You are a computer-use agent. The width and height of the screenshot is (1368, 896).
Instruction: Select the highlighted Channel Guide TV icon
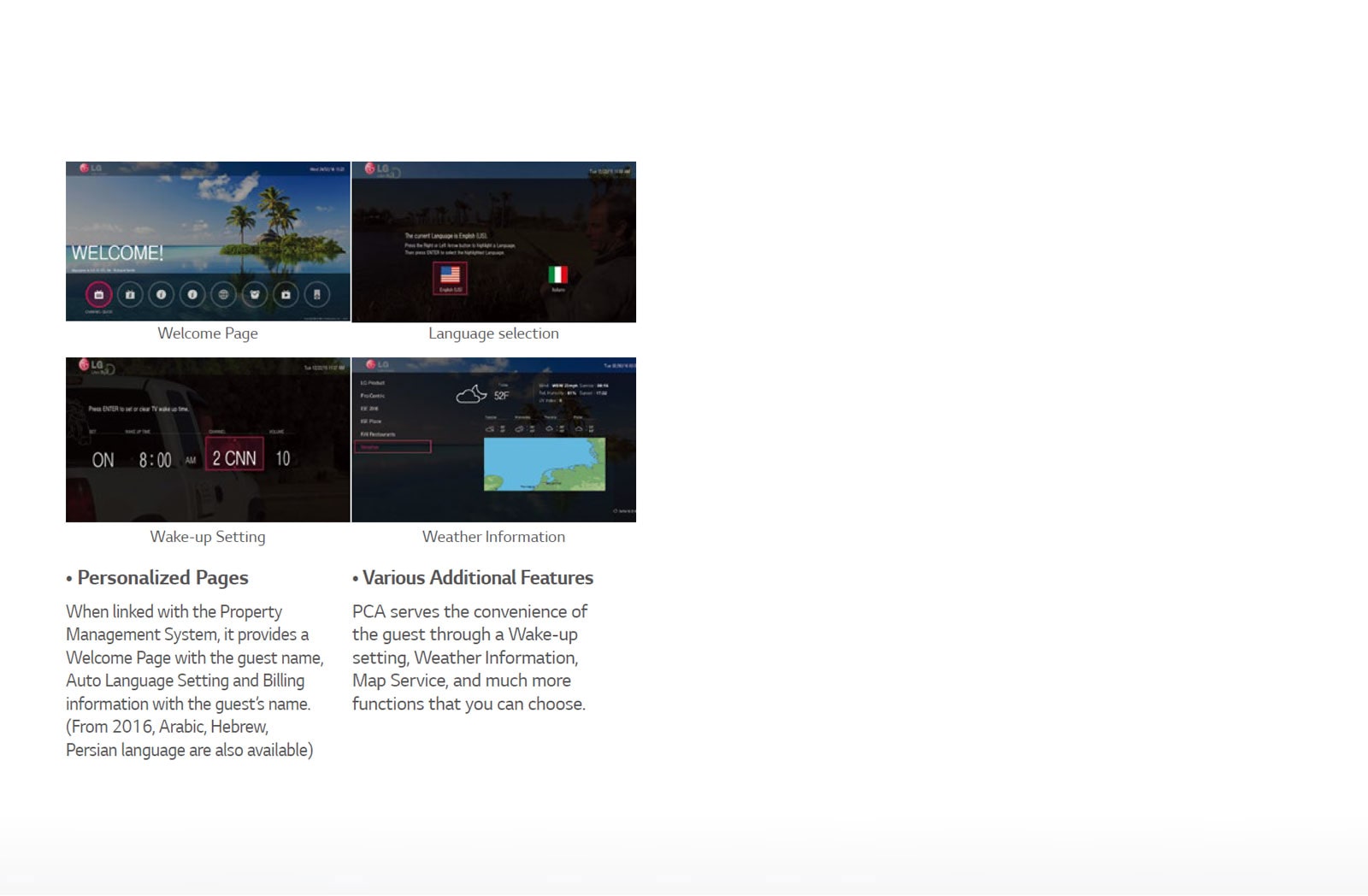[98, 295]
